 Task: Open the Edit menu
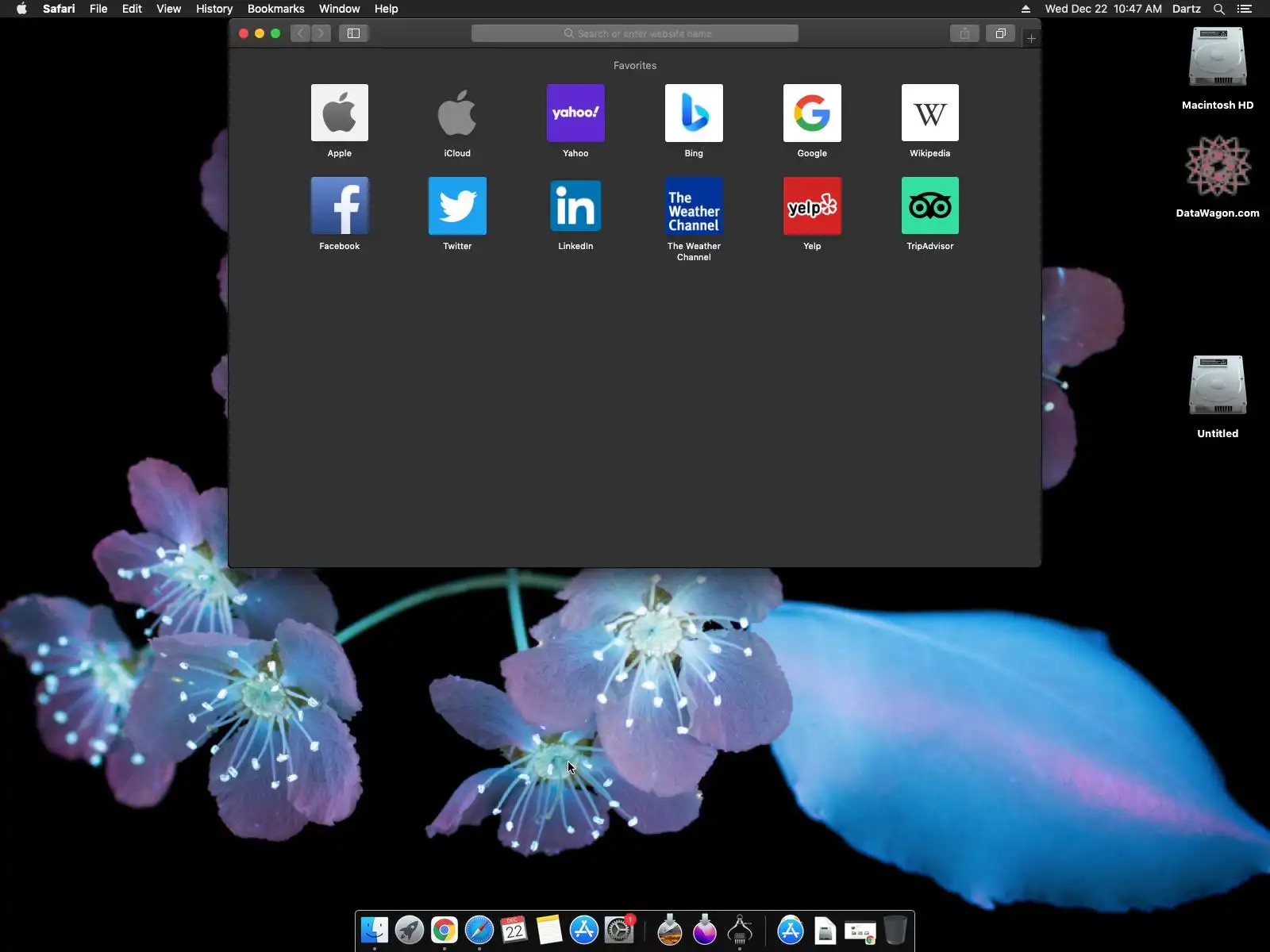(132, 9)
